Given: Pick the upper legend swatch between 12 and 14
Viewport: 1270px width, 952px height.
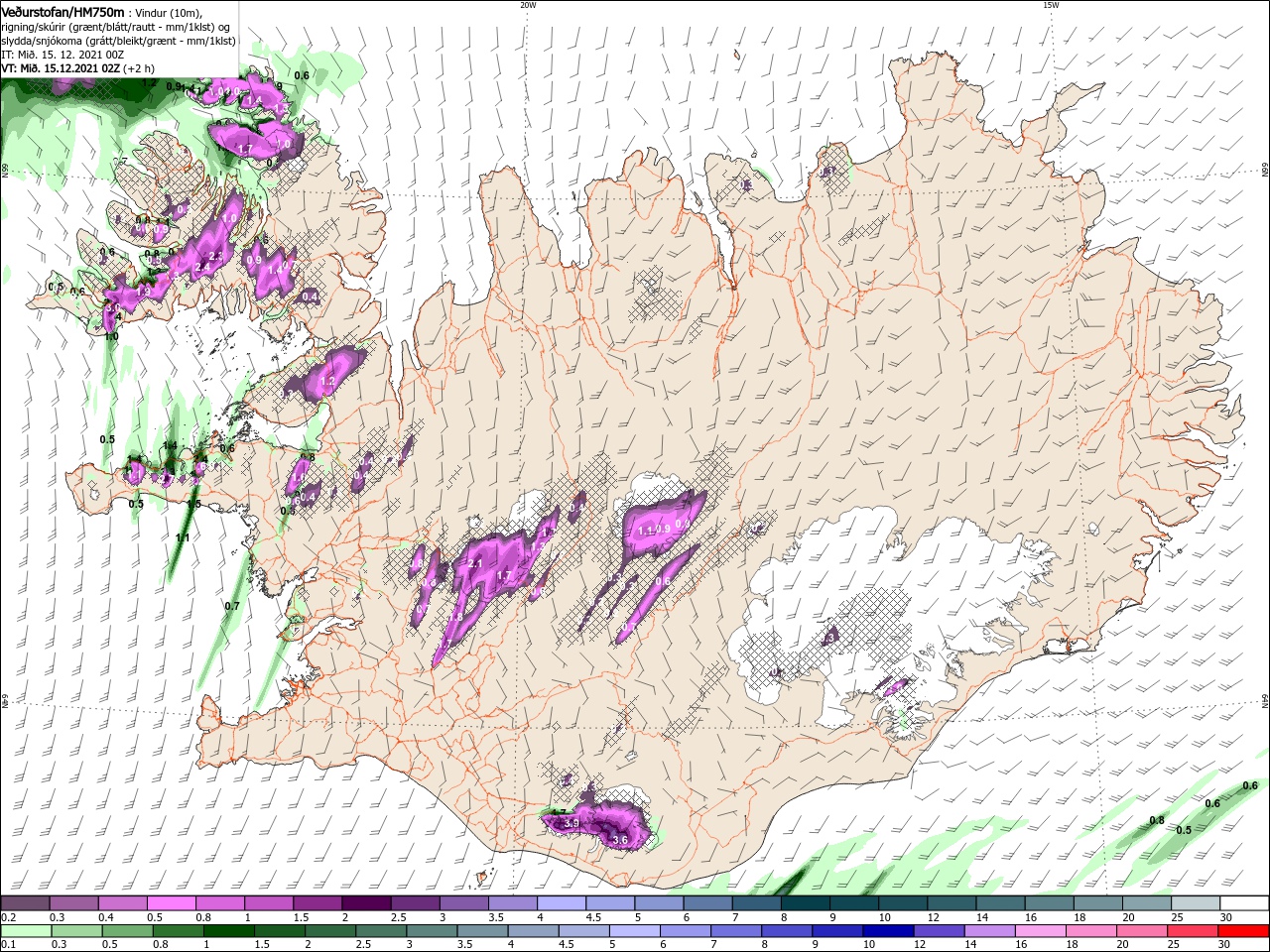Looking at the screenshot, I should point(952,903).
